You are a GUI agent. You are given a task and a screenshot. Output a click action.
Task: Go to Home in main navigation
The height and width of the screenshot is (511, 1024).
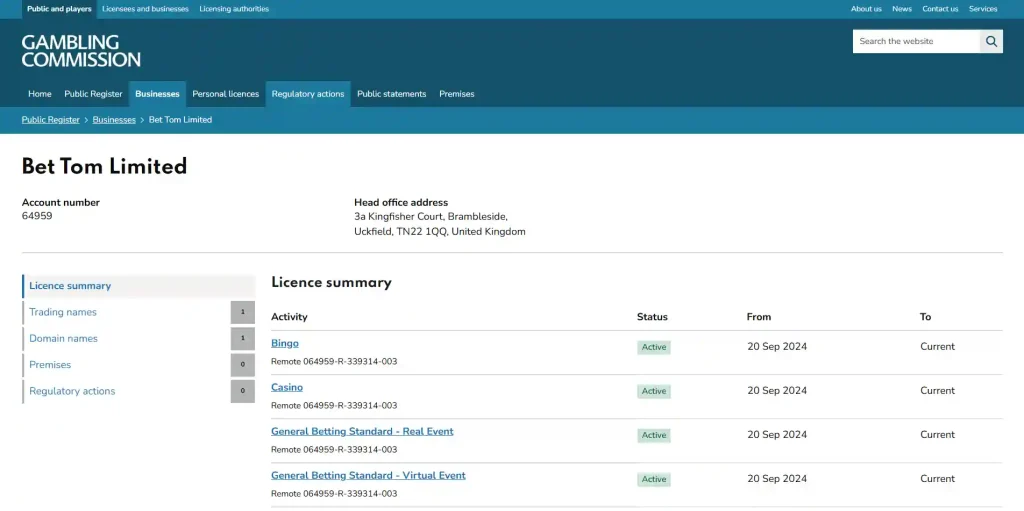(x=40, y=94)
